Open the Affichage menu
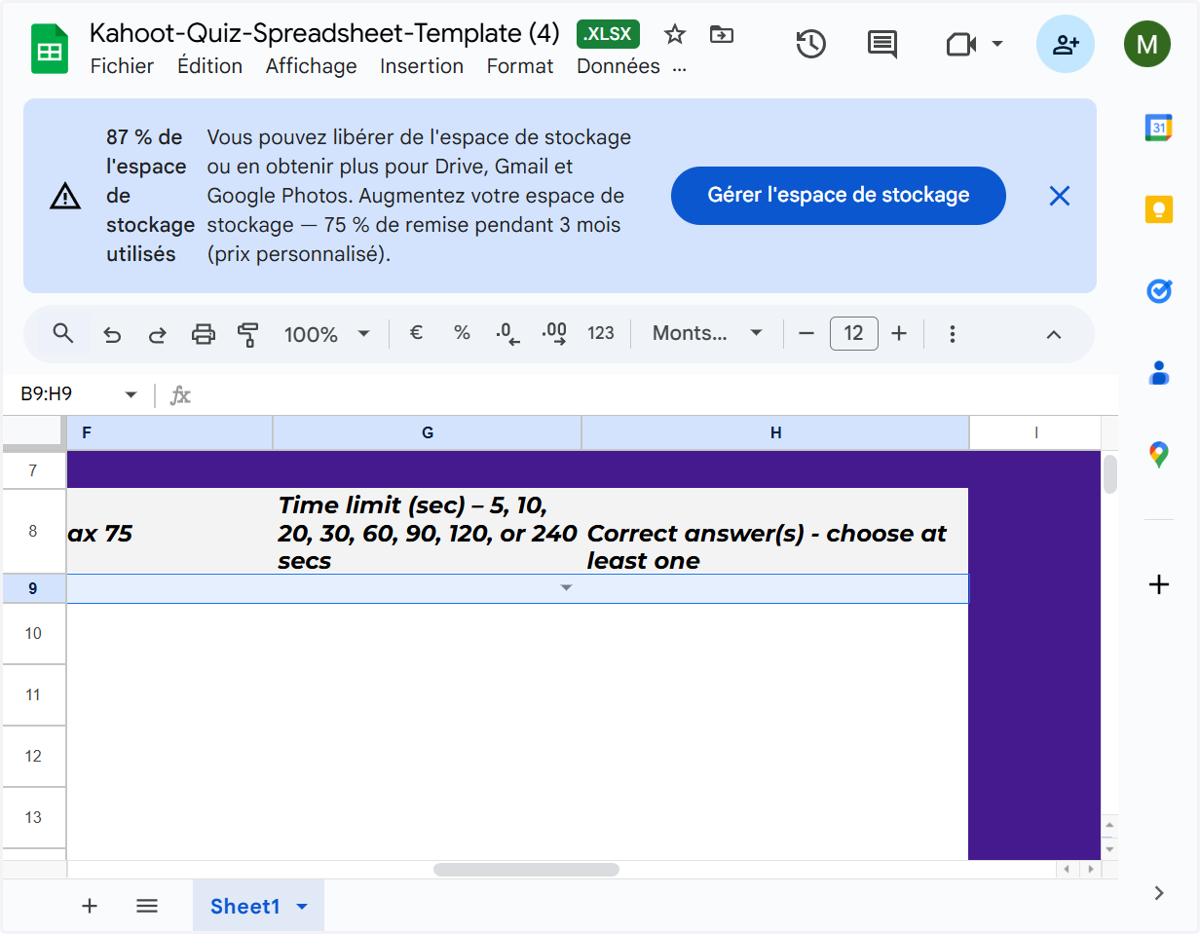This screenshot has height=934, width=1200. [x=311, y=66]
